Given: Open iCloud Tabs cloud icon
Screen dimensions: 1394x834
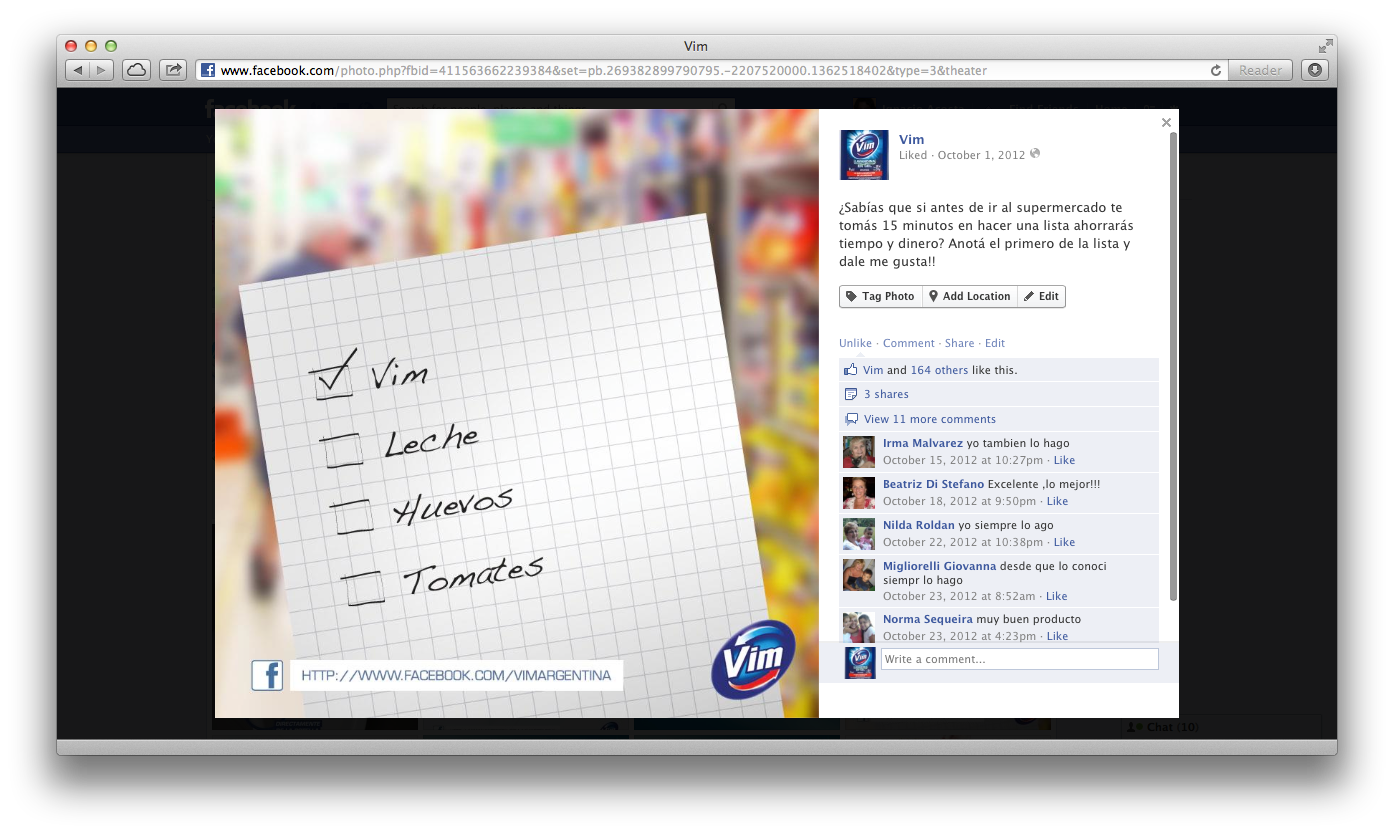Looking at the screenshot, I should click(x=136, y=70).
